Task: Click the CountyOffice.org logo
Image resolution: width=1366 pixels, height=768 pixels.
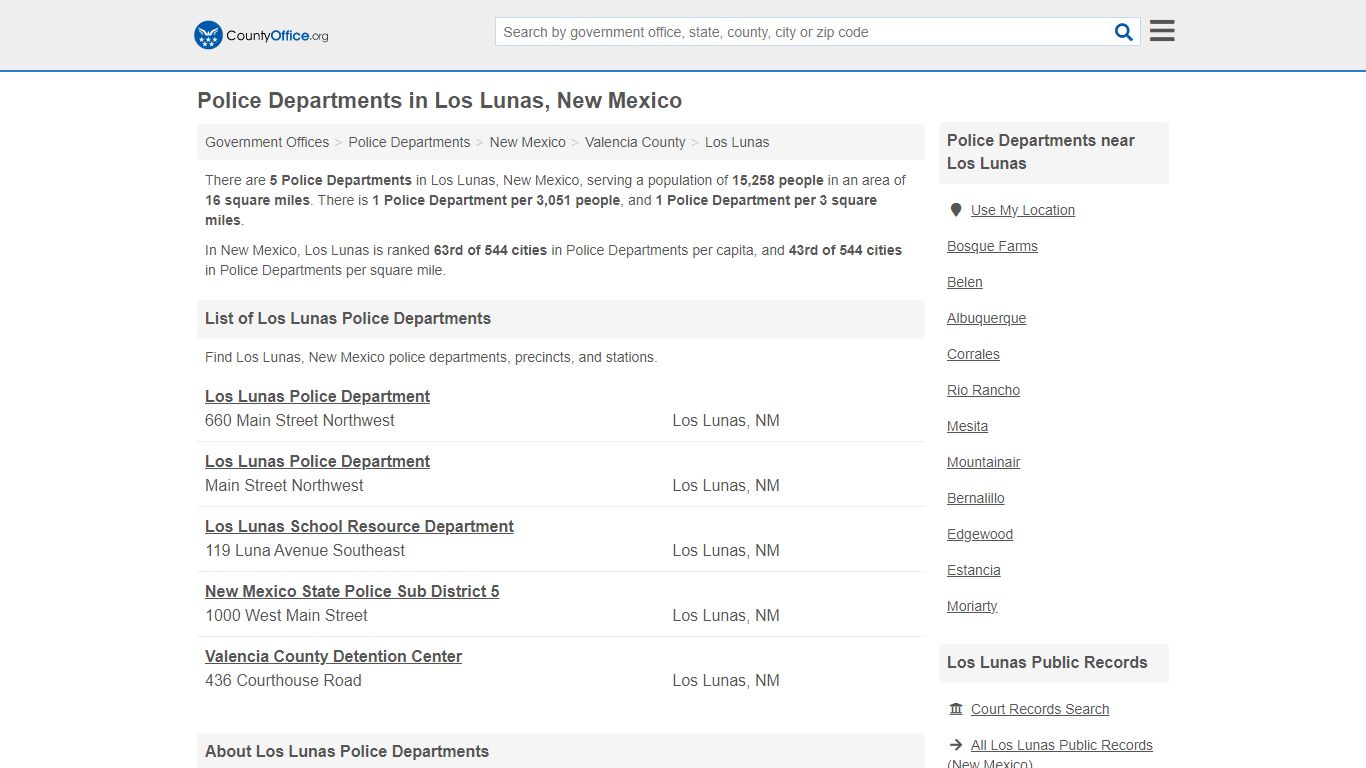Action: point(261,35)
